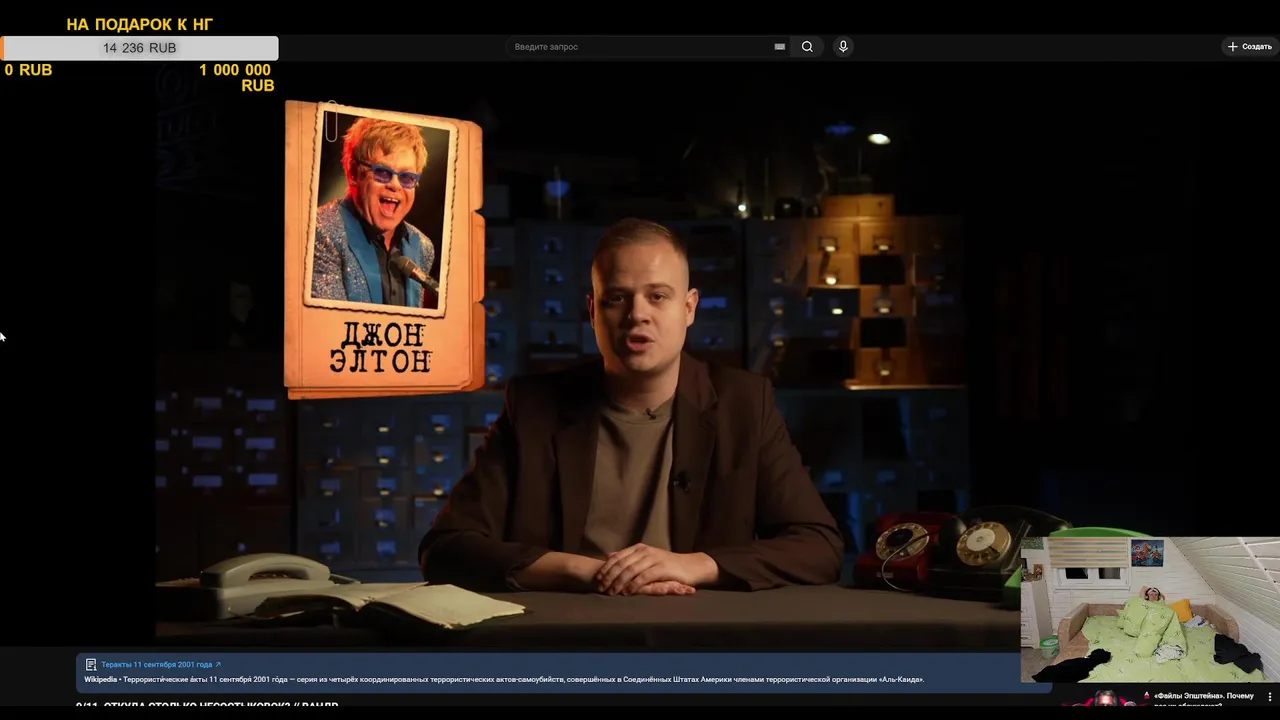
Task: Click the article icon in Wikipedia info panel
Action: point(91,665)
